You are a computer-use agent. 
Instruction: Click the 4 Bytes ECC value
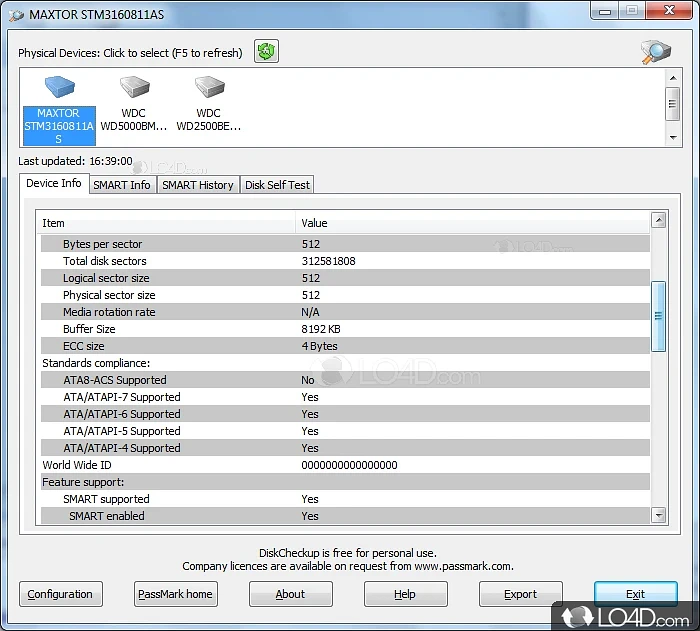click(x=320, y=346)
